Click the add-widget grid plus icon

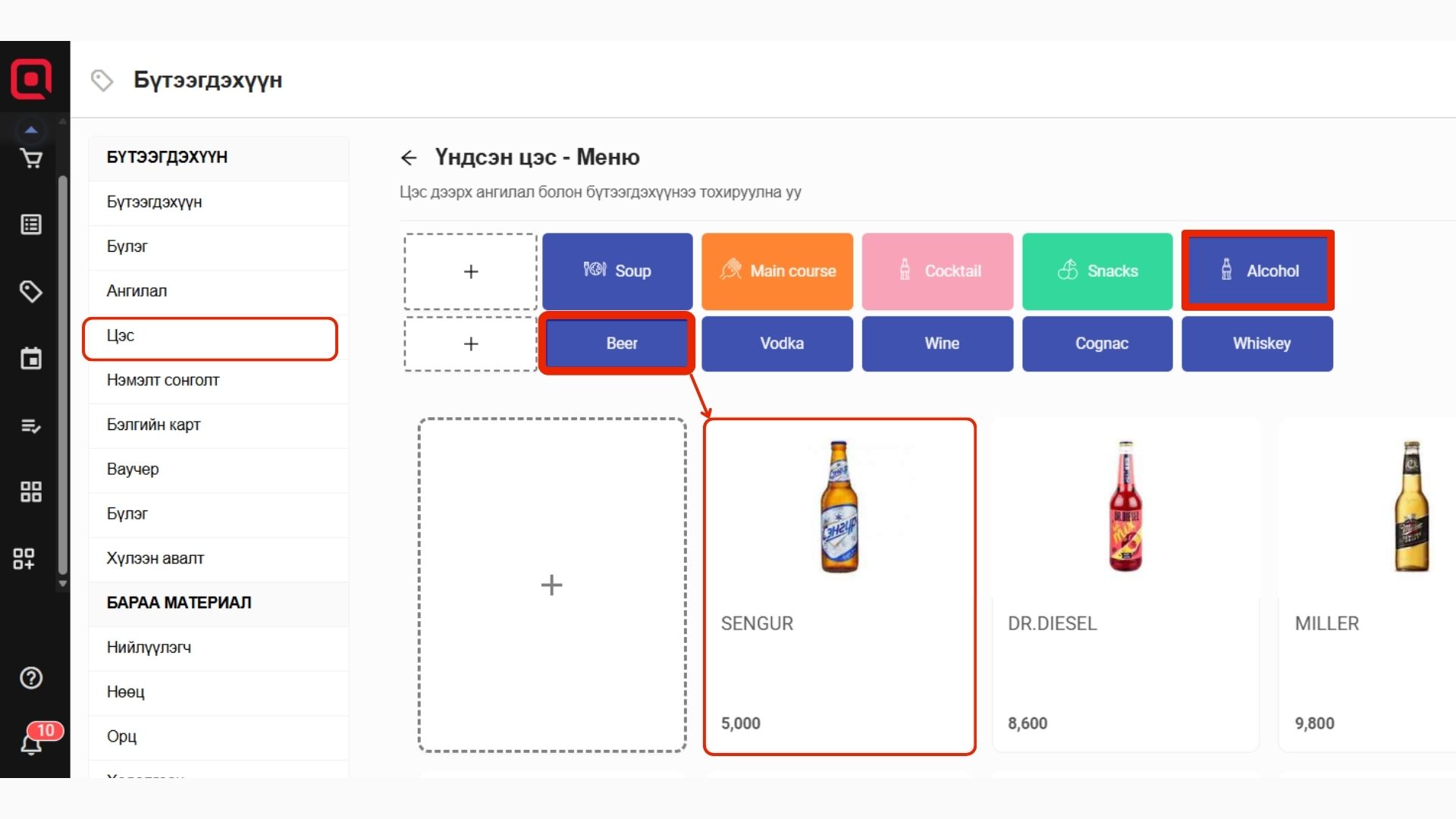tap(24, 559)
